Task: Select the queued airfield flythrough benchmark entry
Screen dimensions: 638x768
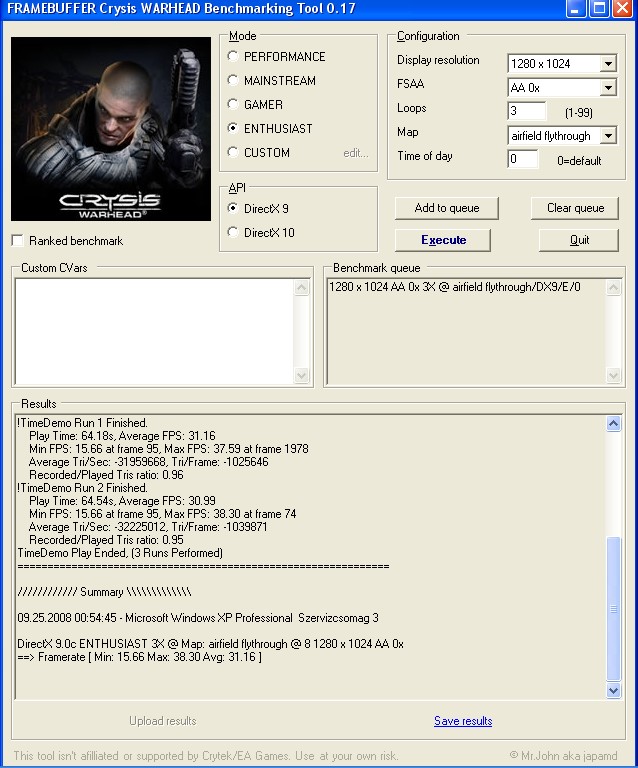Action: point(454,288)
